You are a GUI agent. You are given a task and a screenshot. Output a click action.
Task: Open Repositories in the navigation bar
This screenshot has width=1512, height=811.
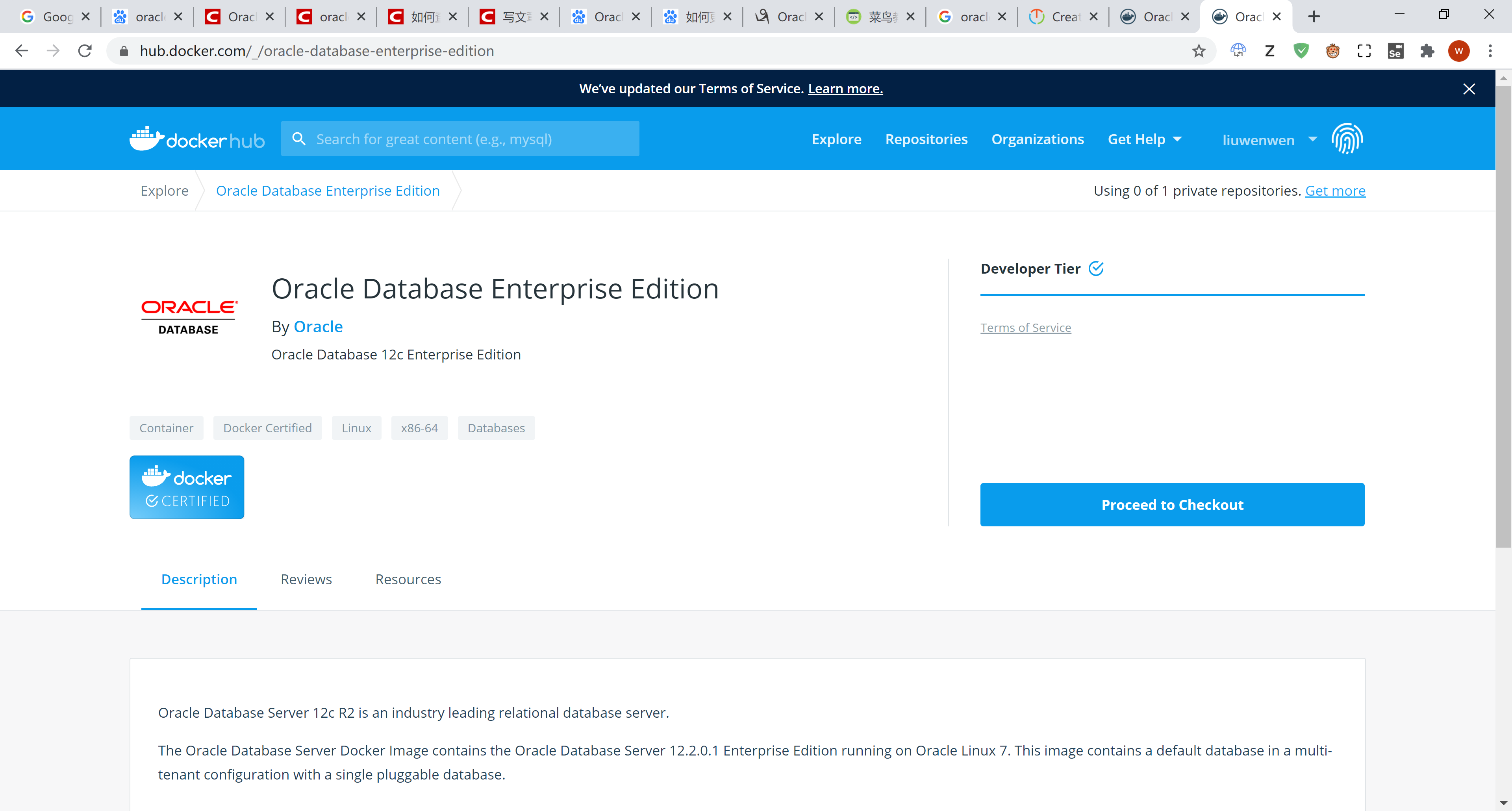[x=926, y=139]
